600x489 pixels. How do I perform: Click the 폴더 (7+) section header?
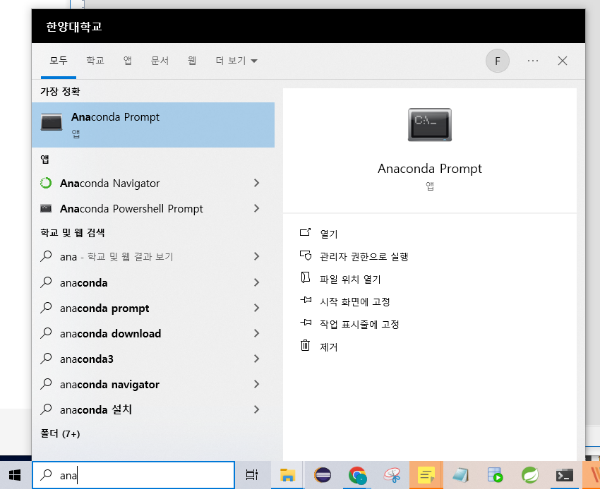tap(60, 434)
